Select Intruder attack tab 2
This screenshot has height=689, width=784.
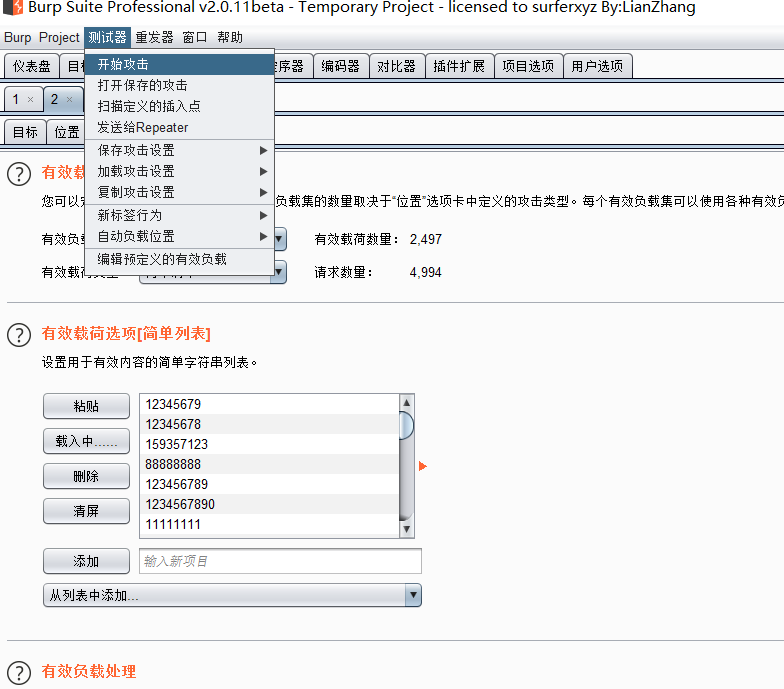click(62, 100)
